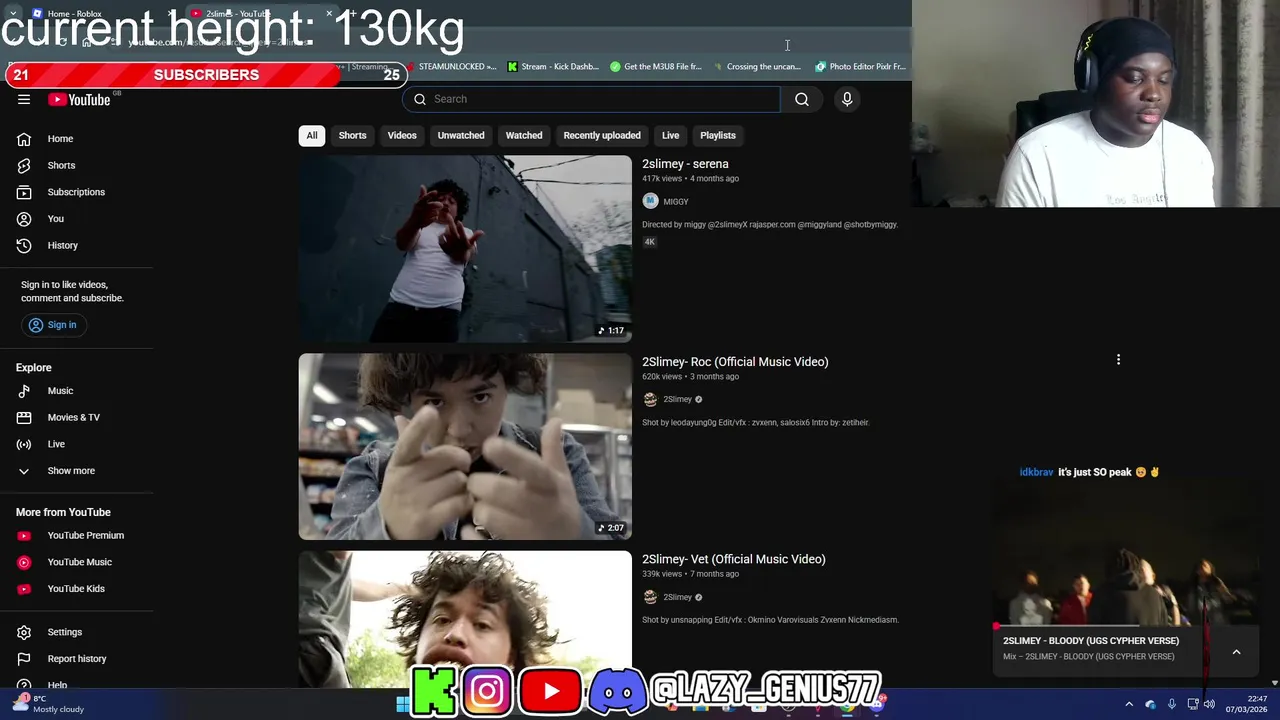
Task: Click the YouTube logo
Action: (x=79, y=99)
